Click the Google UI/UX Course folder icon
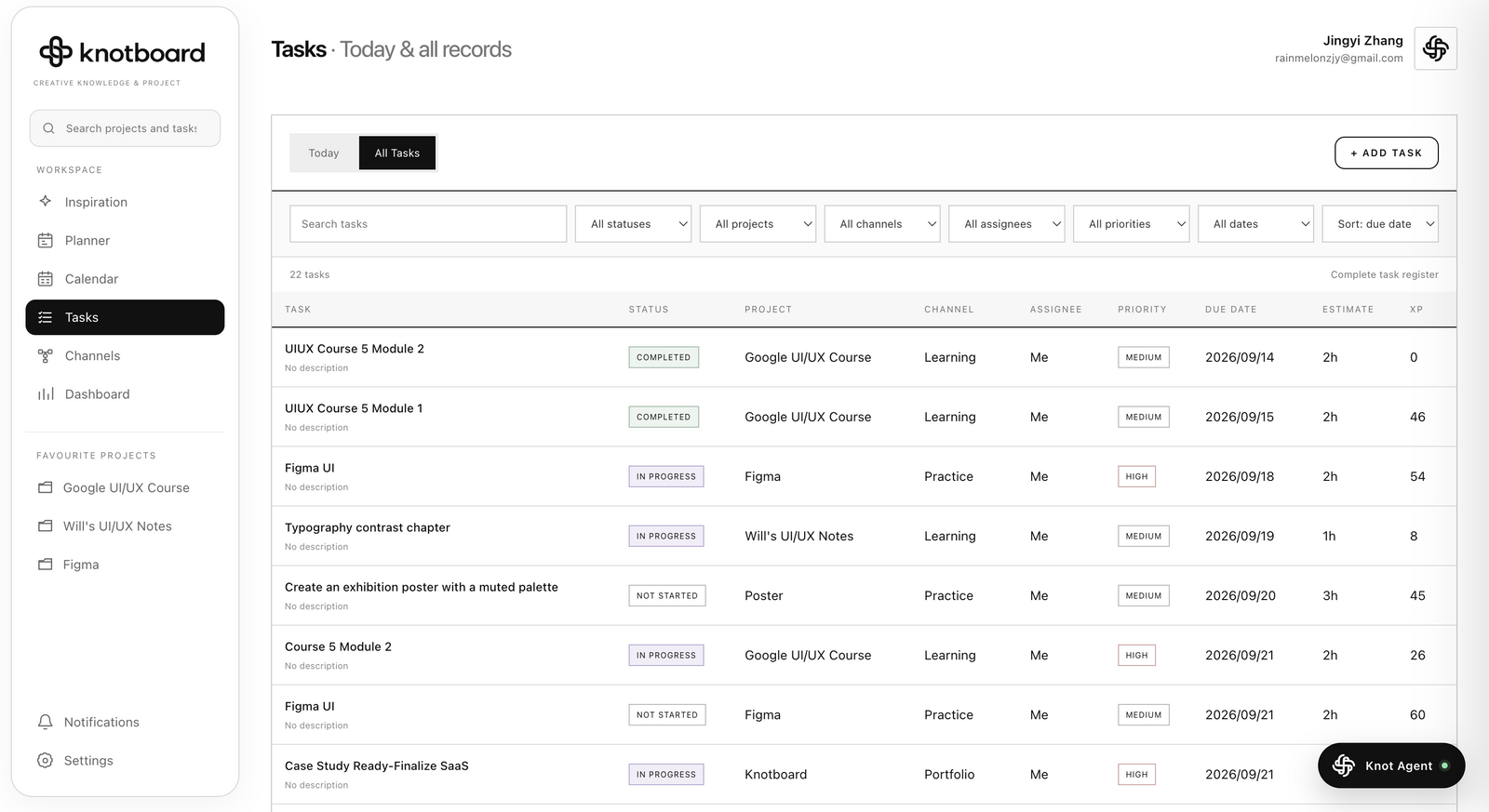Image resolution: width=1489 pixels, height=812 pixels. [45, 487]
